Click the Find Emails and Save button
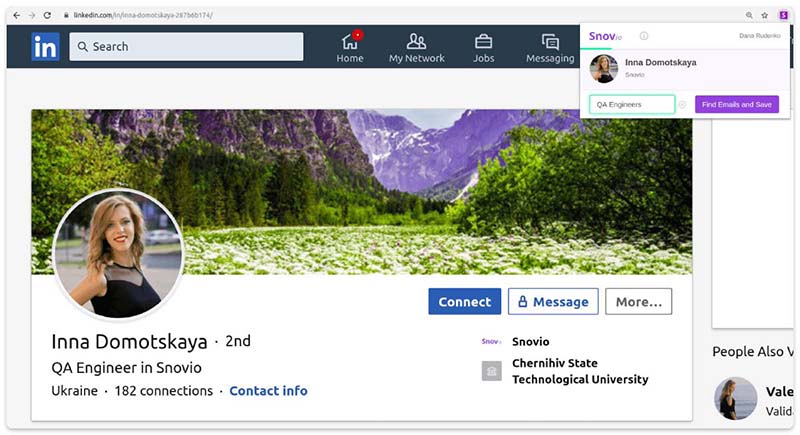Image resolution: width=800 pixels, height=435 pixels. (737, 105)
